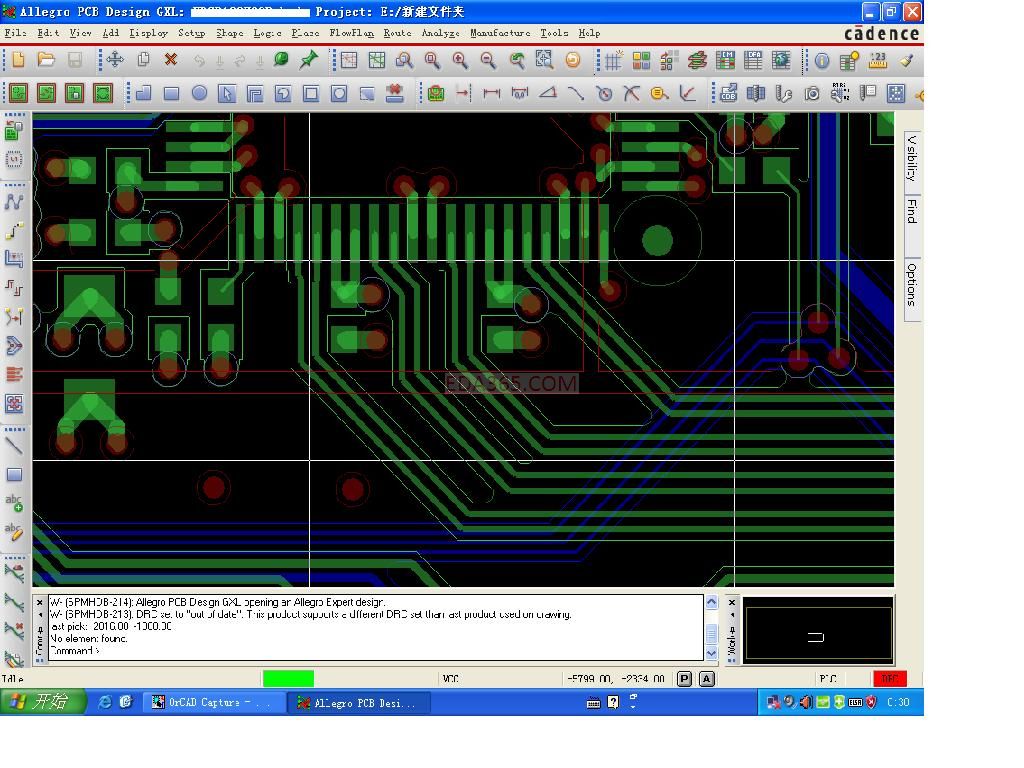Image resolution: width=1024 pixels, height=768 pixels.
Task: Activate the Shape Select arrow icon
Action: tap(227, 93)
